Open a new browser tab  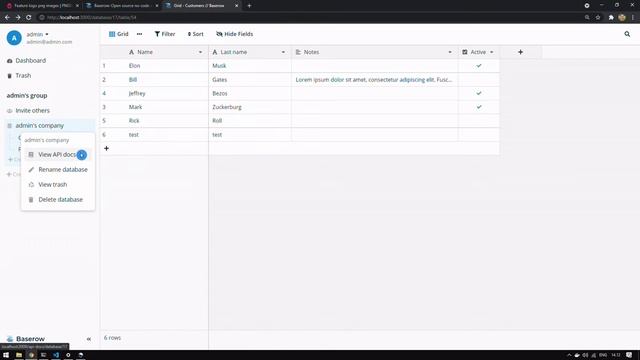click(249, 6)
